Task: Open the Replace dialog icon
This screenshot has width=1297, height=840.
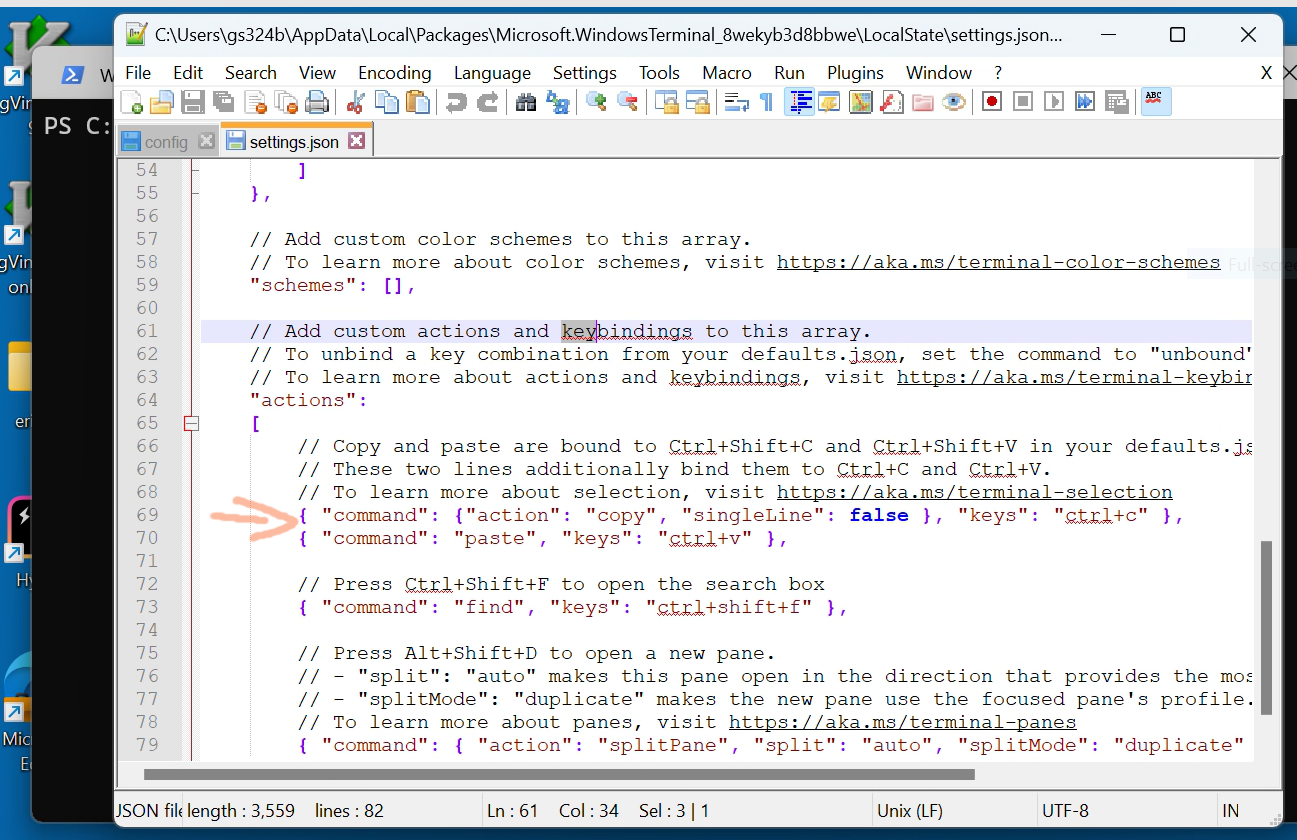Action: [558, 102]
